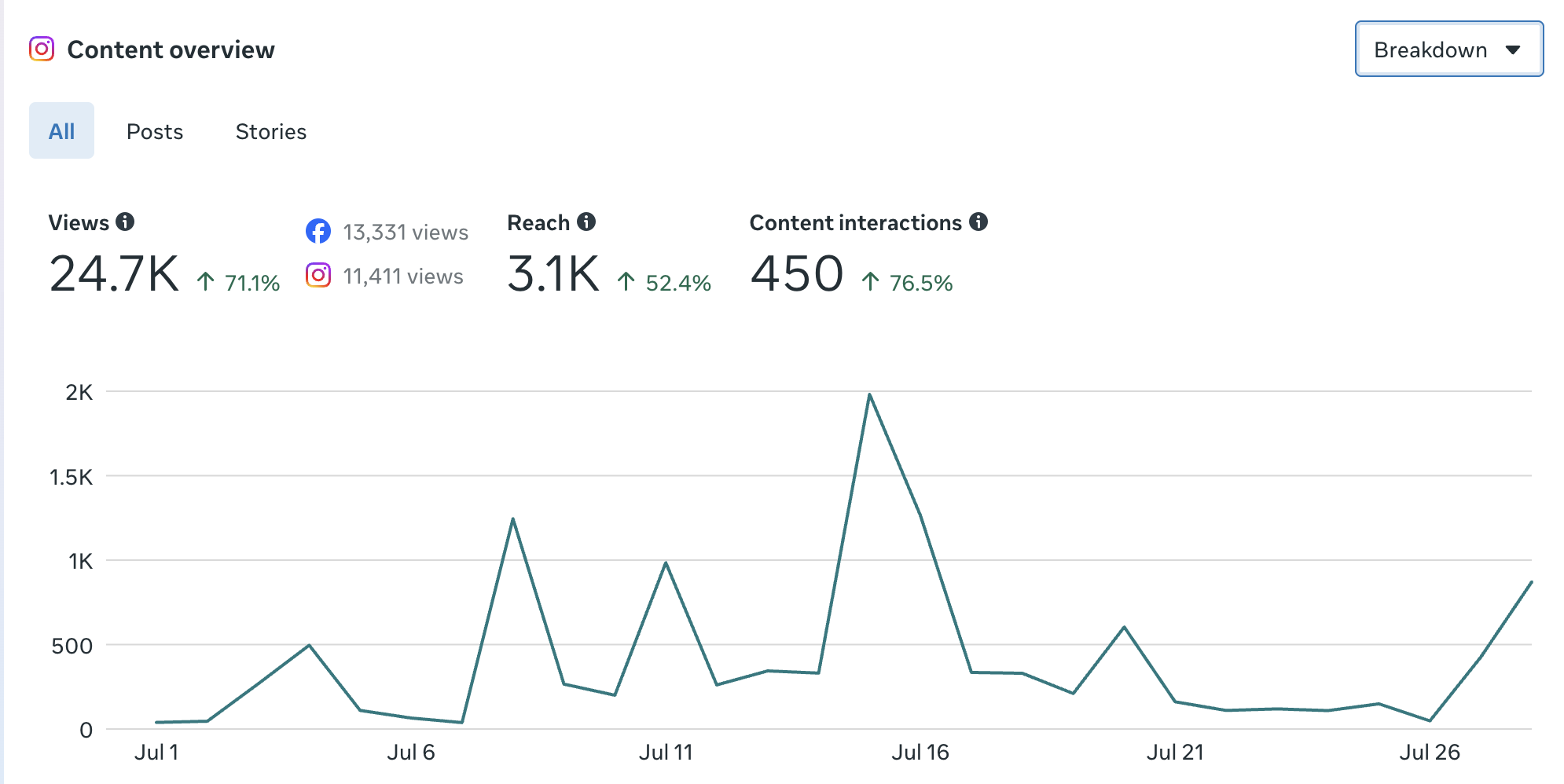
Task: Click the Jul 16 axis label
Action: tap(920, 752)
